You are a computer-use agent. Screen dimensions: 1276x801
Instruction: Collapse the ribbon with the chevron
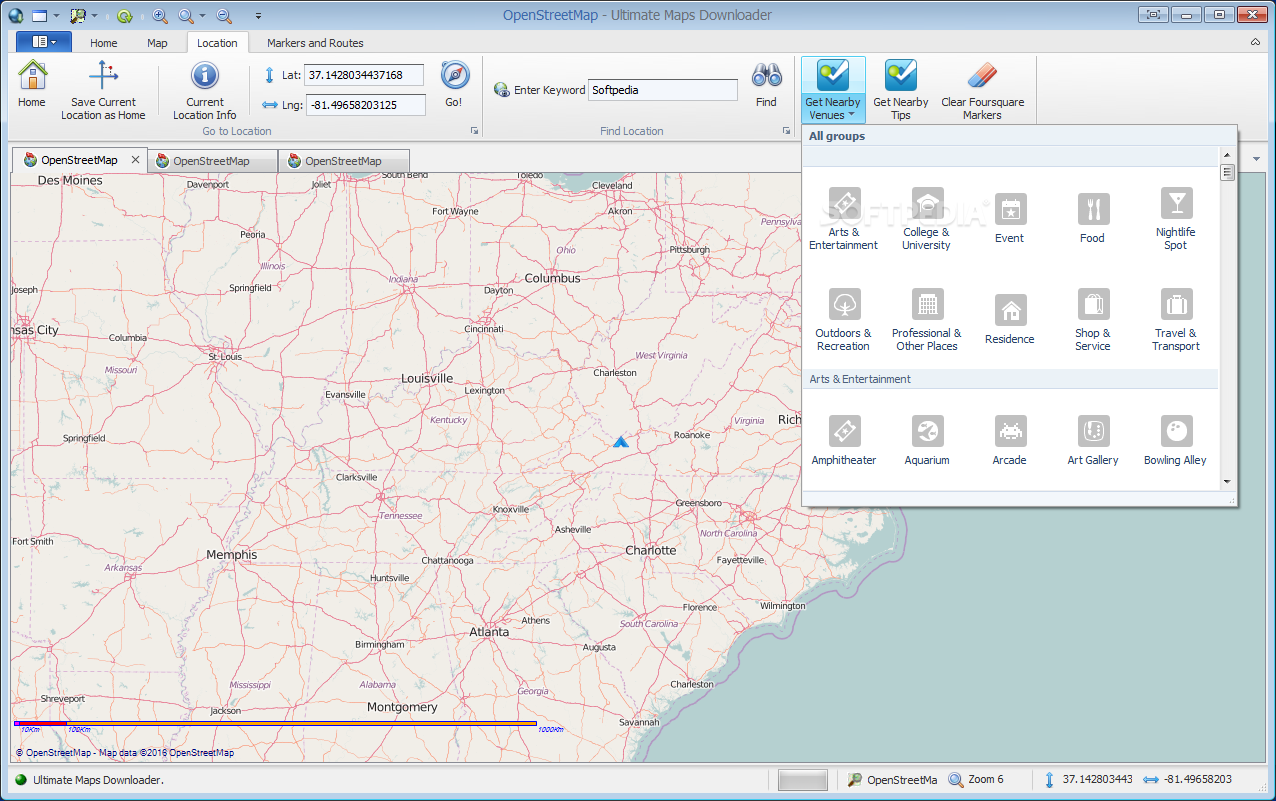pyautogui.click(x=1255, y=42)
